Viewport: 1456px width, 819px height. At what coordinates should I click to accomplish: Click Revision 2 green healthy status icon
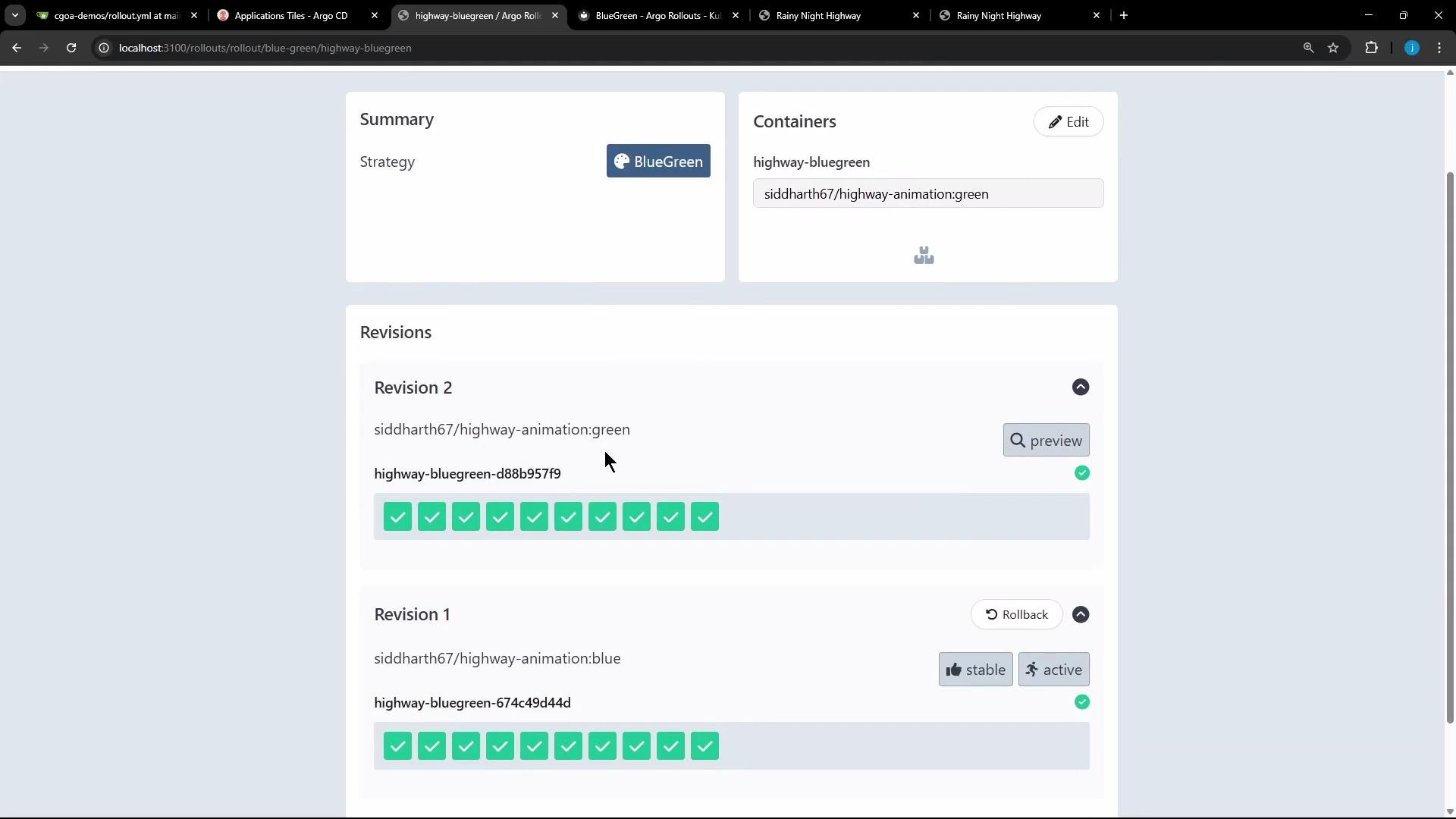(1082, 473)
